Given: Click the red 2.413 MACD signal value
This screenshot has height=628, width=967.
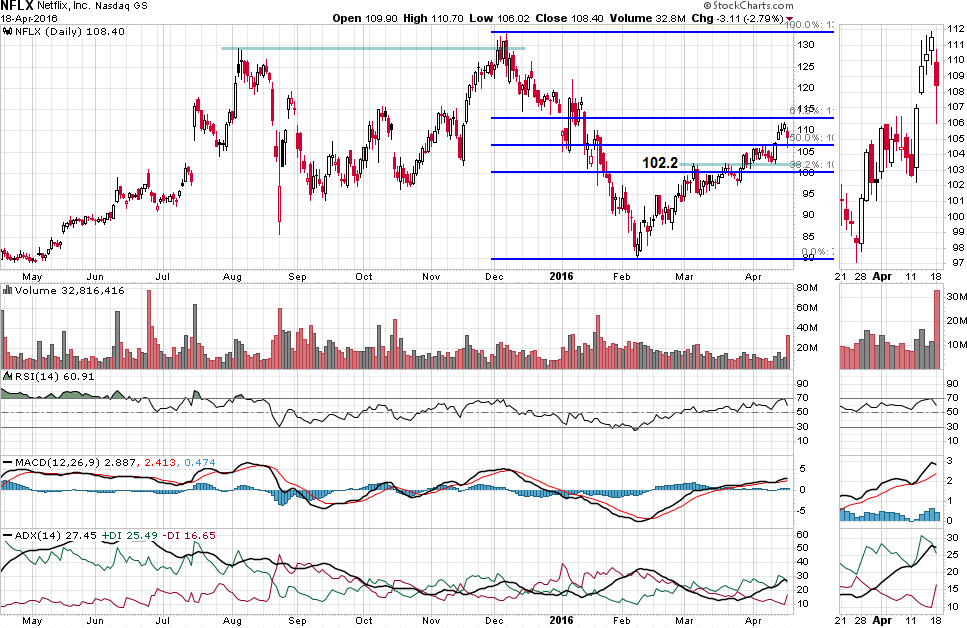Looking at the screenshot, I should point(160,462).
